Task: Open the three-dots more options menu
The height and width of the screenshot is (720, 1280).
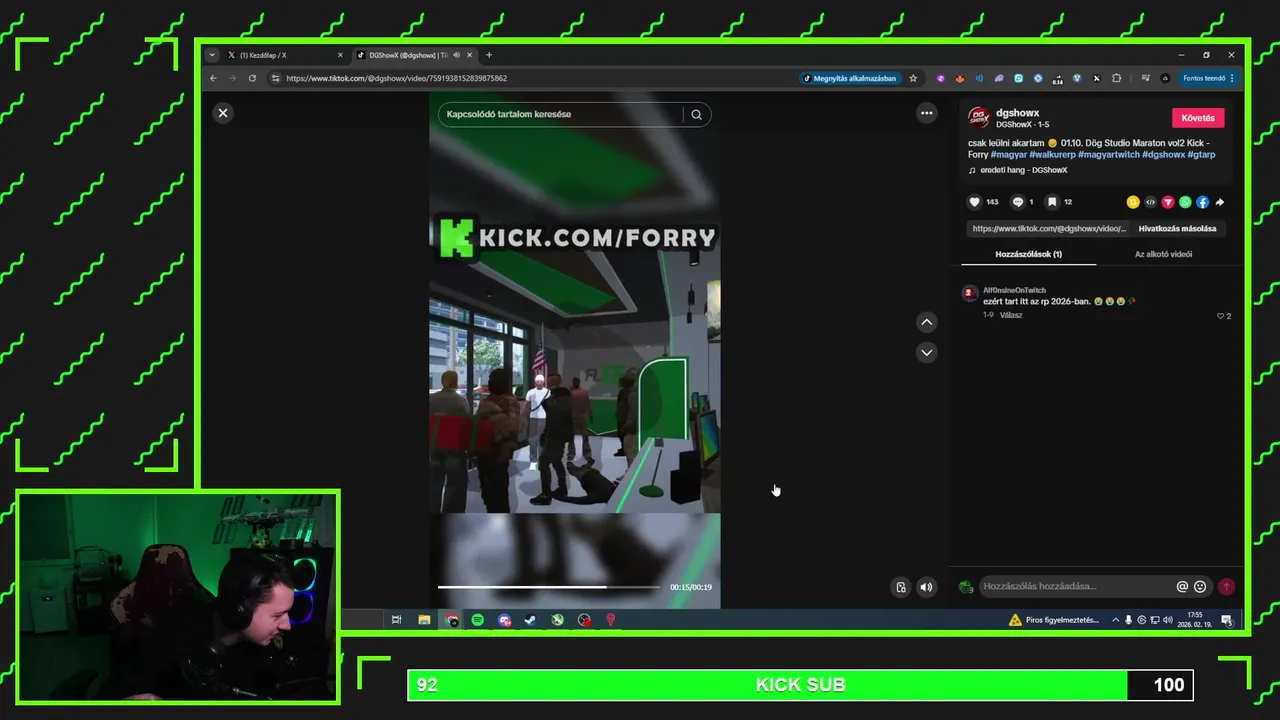Action: pos(927,113)
